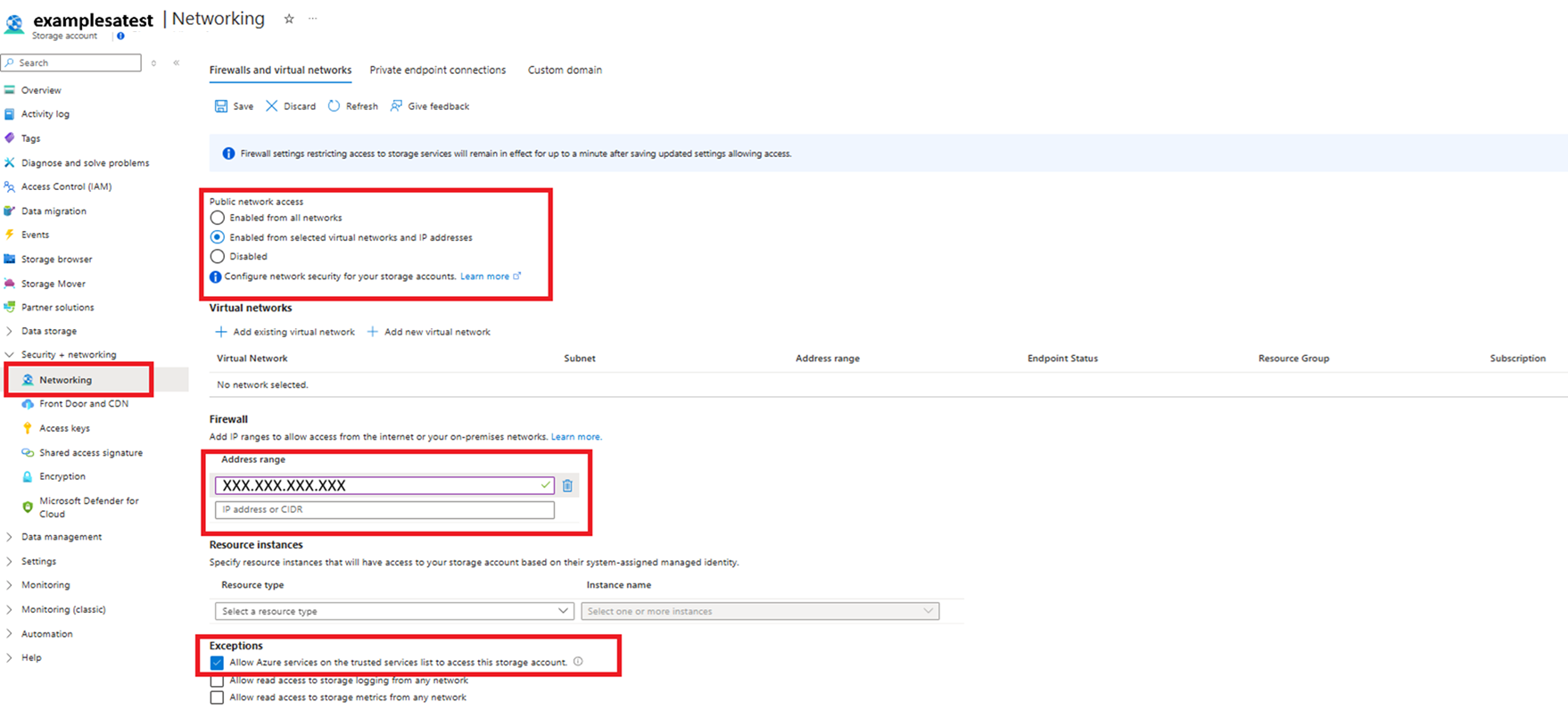
Task: Select Enabled from all networks
Action: point(218,218)
